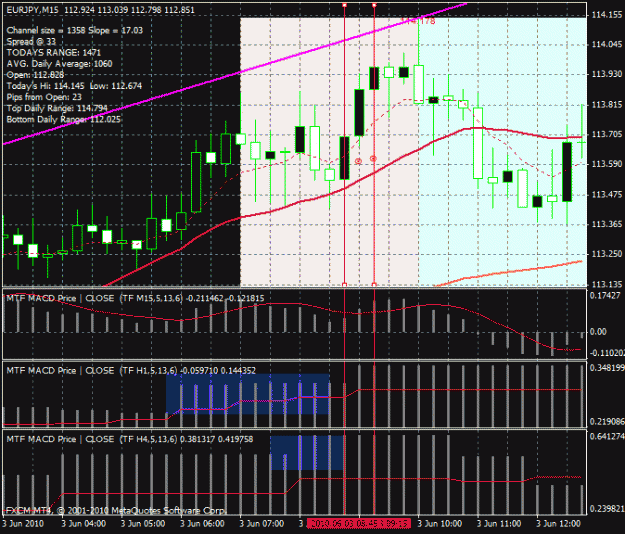The image size is (625, 534).
Task: Select the first vertical line's top handle
Action: 344,5
